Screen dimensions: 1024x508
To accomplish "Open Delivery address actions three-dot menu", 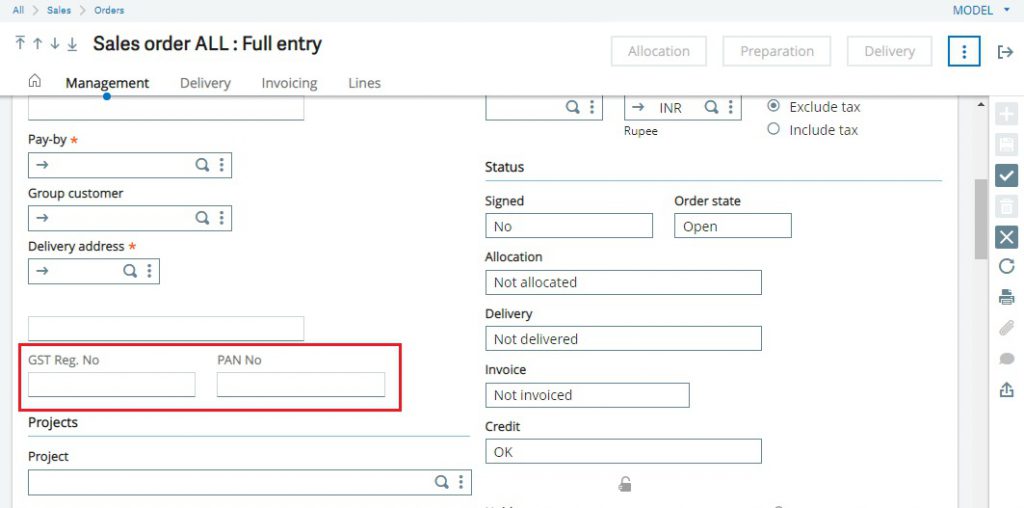I will pyautogui.click(x=150, y=270).
